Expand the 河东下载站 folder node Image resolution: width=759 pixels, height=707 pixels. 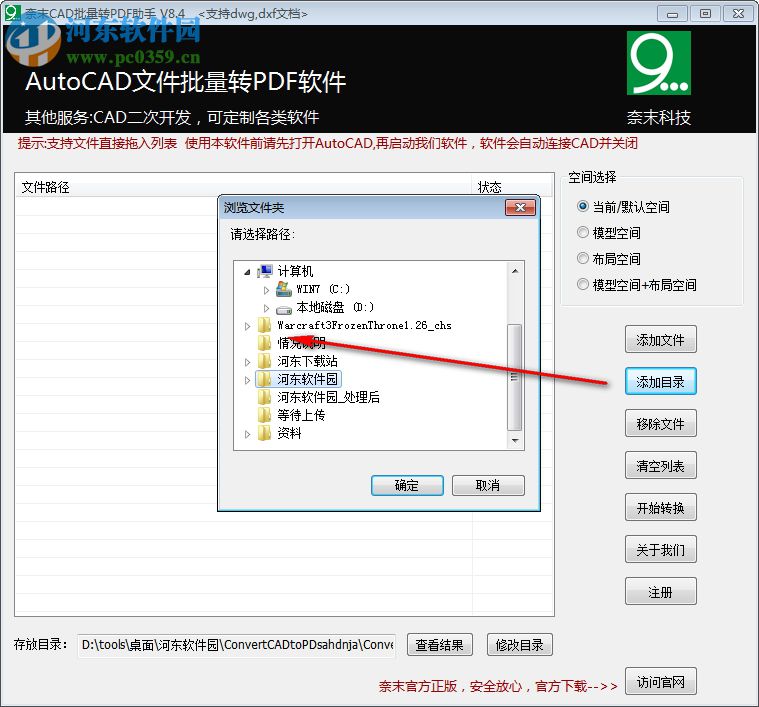click(x=247, y=362)
